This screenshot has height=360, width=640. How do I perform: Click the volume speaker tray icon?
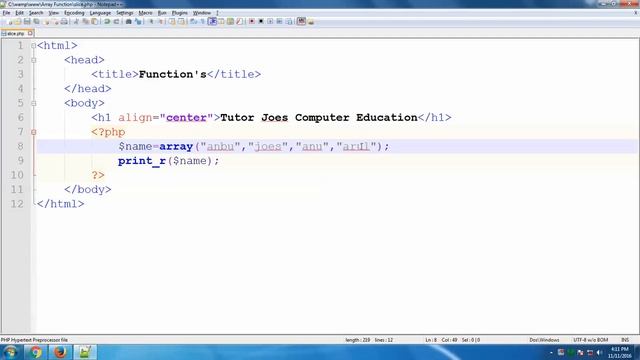[x=599, y=352]
